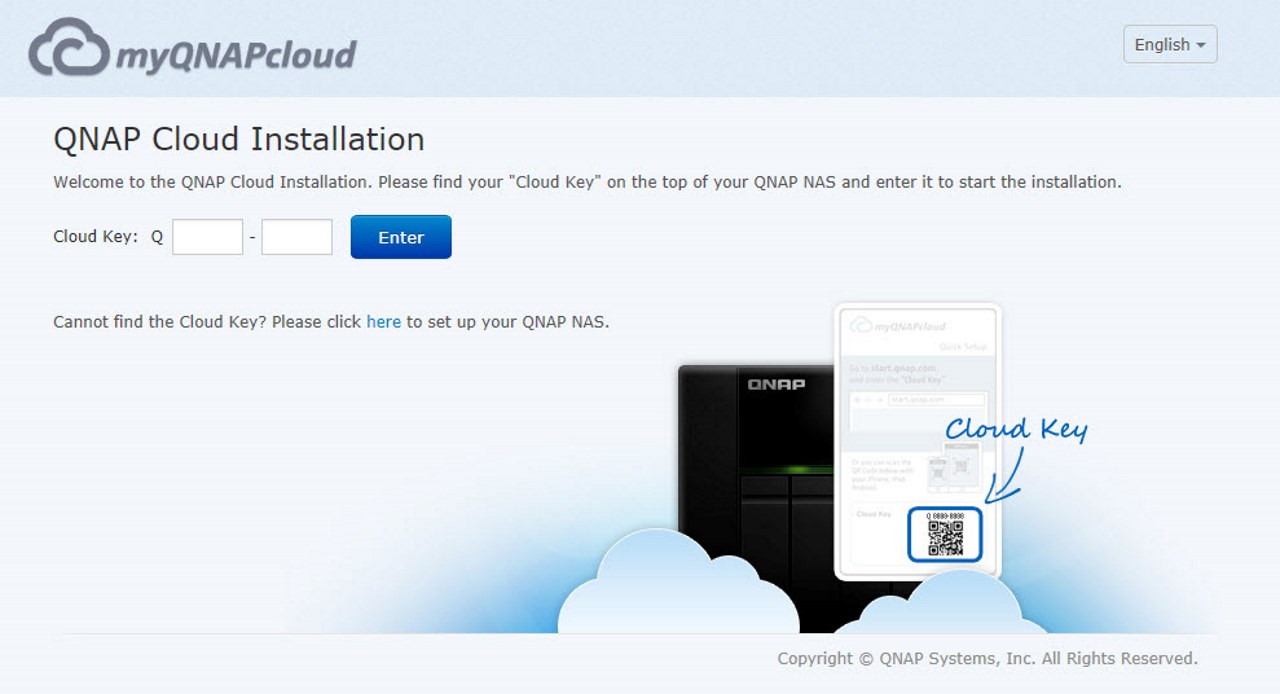1280x694 pixels.
Task: Click the 'Cloud Key:' label
Action: [95, 237]
